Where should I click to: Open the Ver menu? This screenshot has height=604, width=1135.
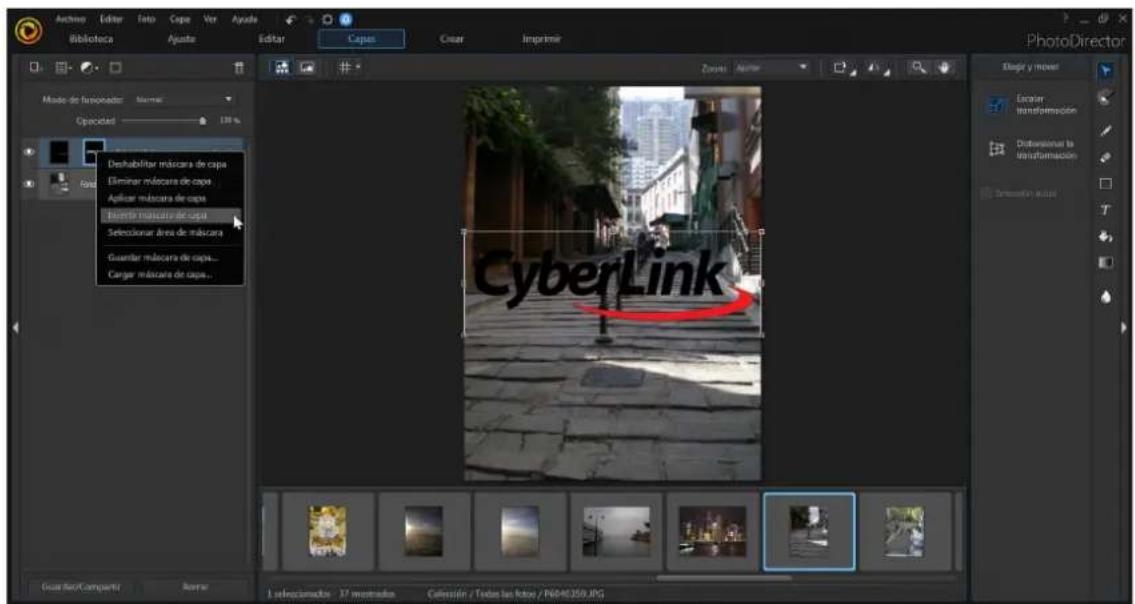[x=210, y=19]
